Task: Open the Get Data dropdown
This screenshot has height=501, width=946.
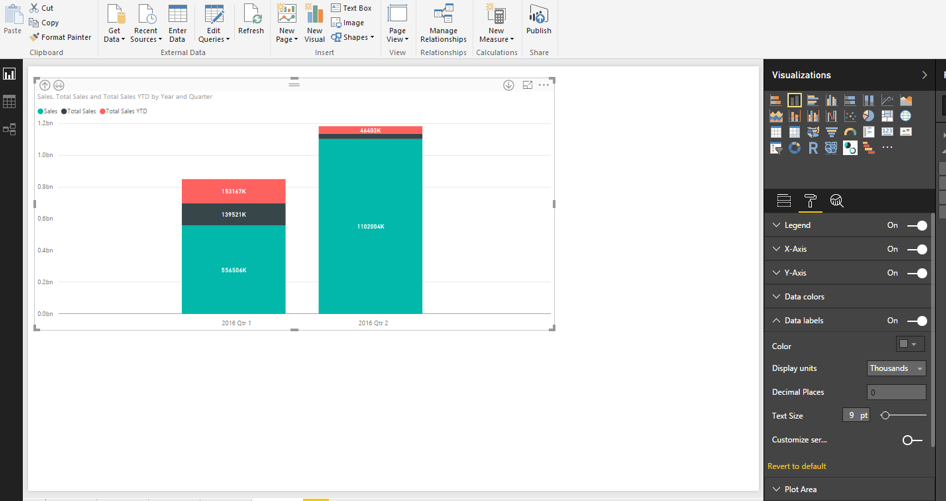Action: click(114, 23)
